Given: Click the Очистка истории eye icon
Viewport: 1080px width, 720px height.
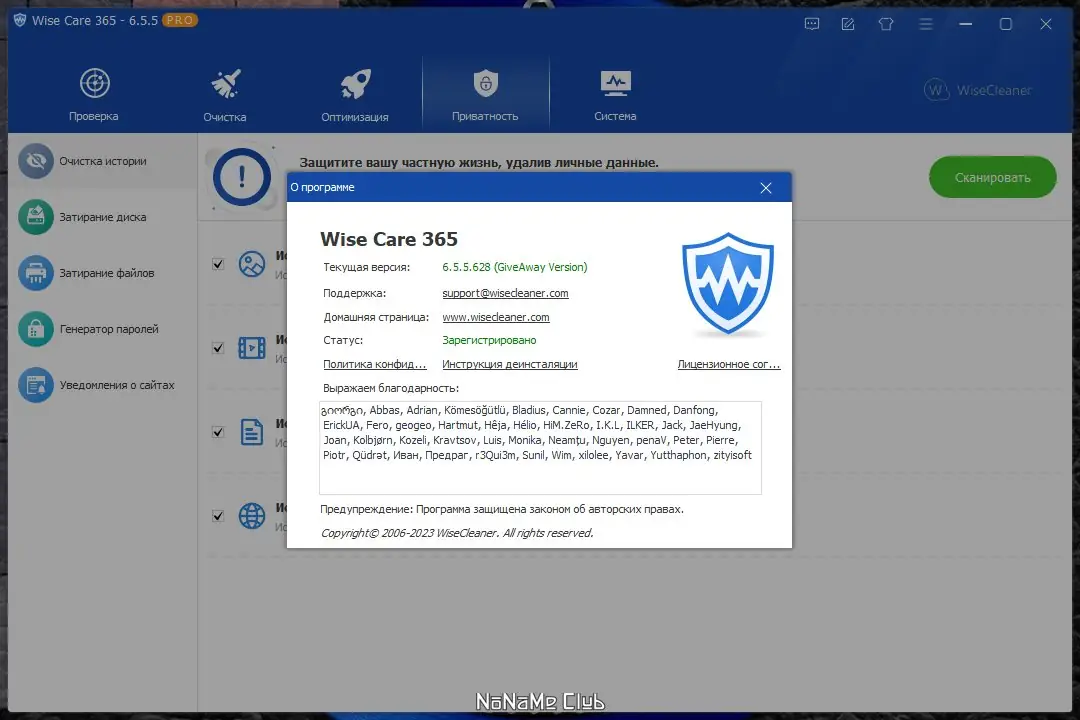Looking at the screenshot, I should pyautogui.click(x=36, y=161).
